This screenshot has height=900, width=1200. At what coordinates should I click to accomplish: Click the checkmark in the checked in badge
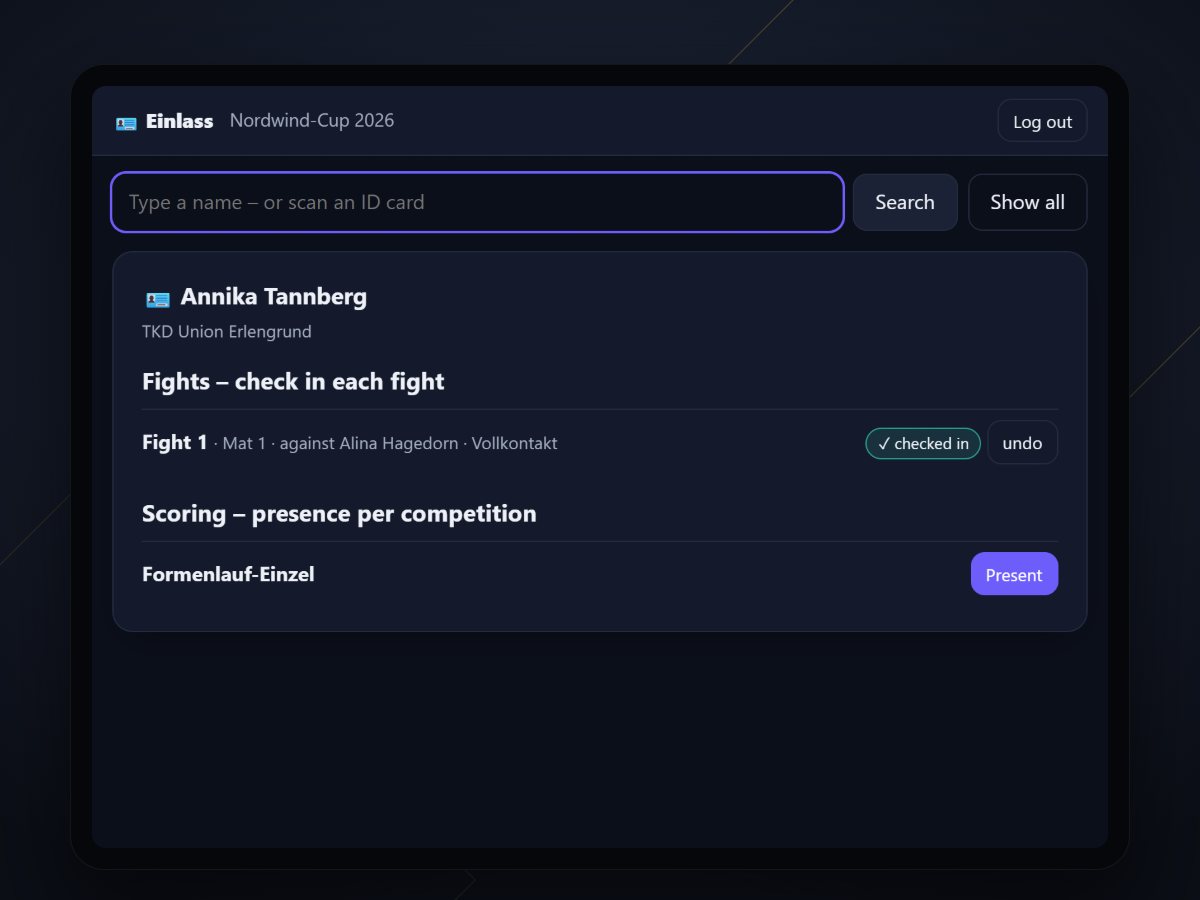(x=884, y=444)
